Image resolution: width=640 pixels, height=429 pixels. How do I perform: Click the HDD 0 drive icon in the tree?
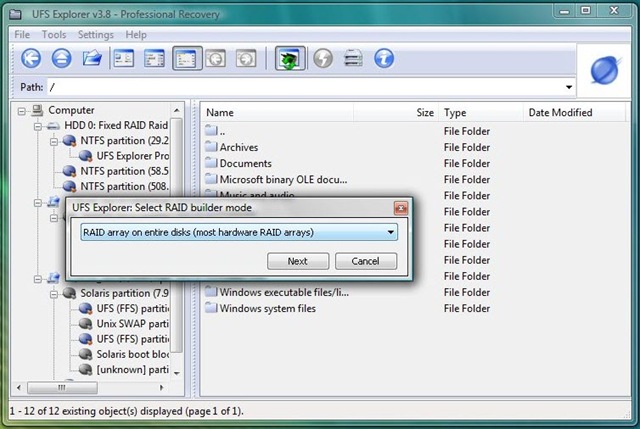tap(53, 126)
